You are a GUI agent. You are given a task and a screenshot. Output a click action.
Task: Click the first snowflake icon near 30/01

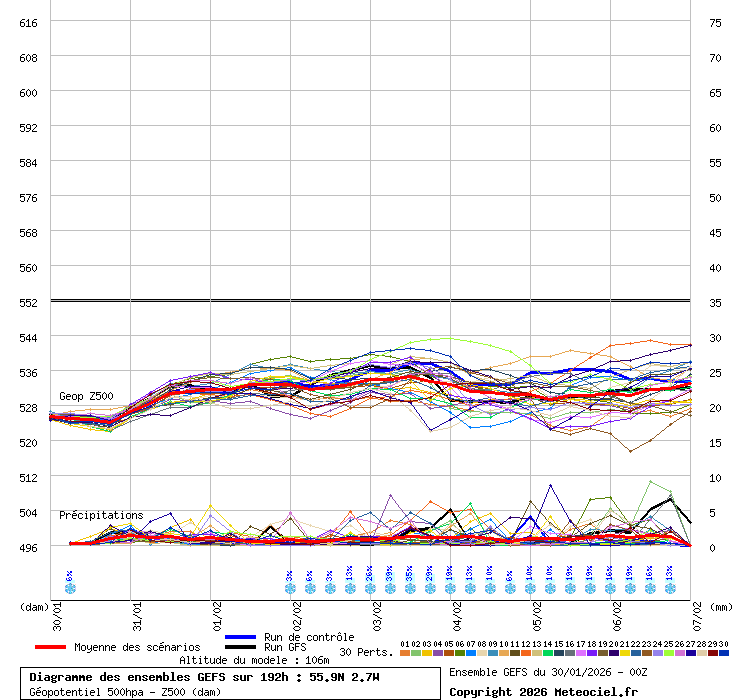coord(69,587)
